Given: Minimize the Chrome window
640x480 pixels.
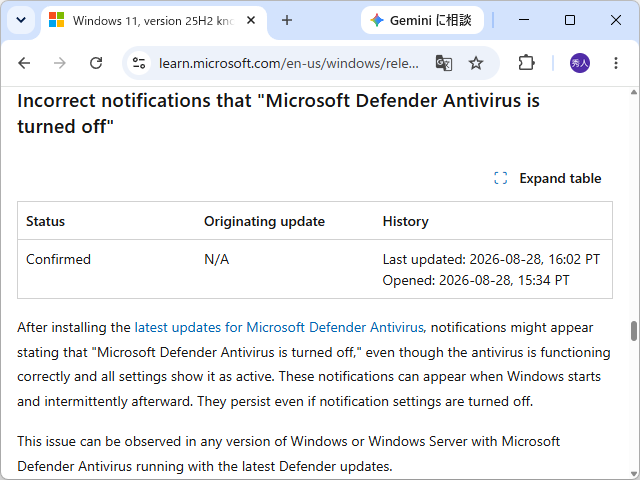Looking at the screenshot, I should coord(524,20).
